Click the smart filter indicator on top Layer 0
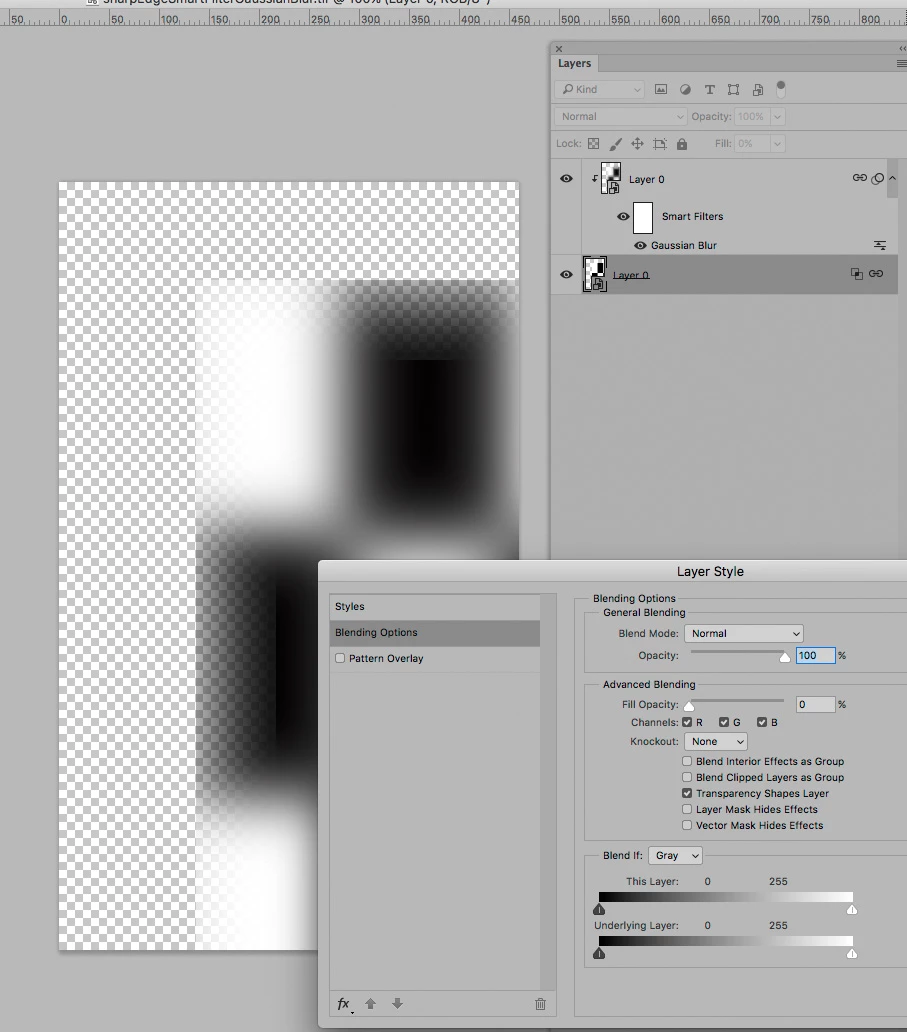The image size is (907, 1032). pos(877,178)
